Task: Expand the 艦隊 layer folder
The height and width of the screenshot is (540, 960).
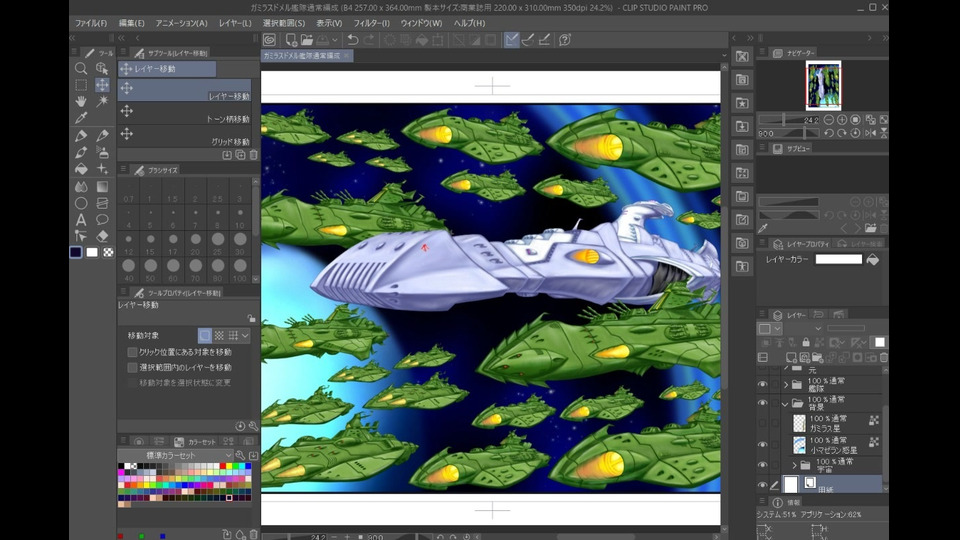Action: pyautogui.click(x=786, y=385)
